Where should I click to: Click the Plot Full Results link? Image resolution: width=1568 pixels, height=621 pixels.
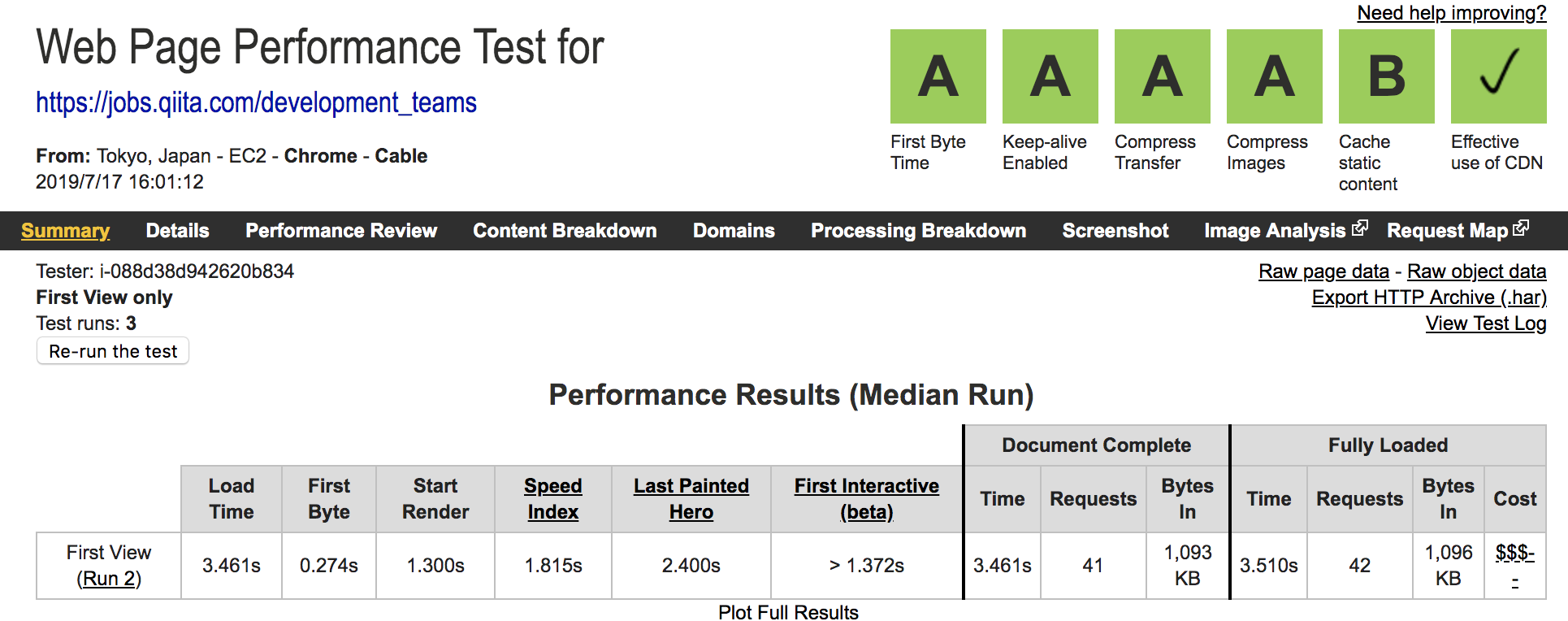click(x=788, y=612)
